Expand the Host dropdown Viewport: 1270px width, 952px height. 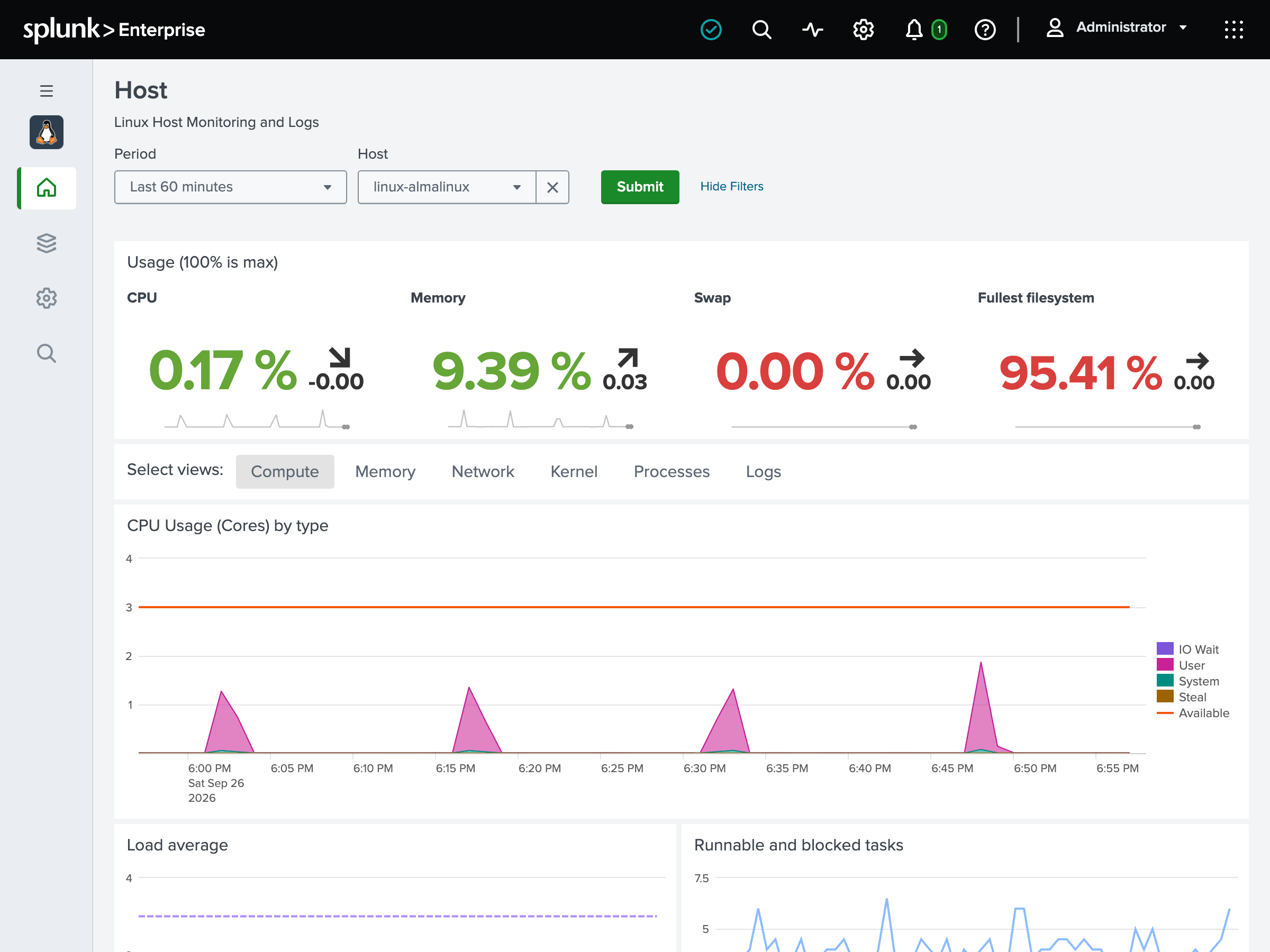(x=447, y=187)
